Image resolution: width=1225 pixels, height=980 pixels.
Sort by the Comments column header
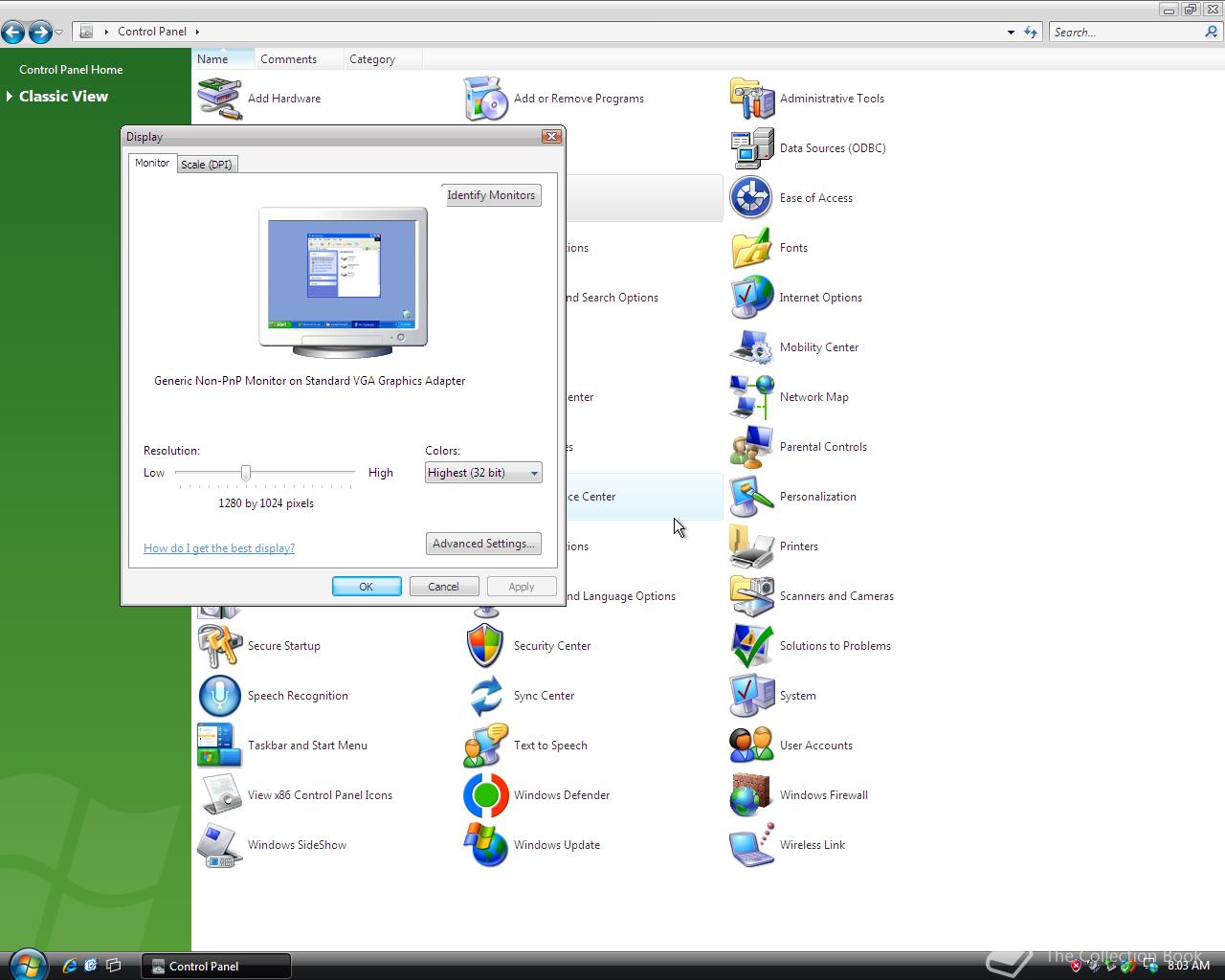(x=299, y=59)
